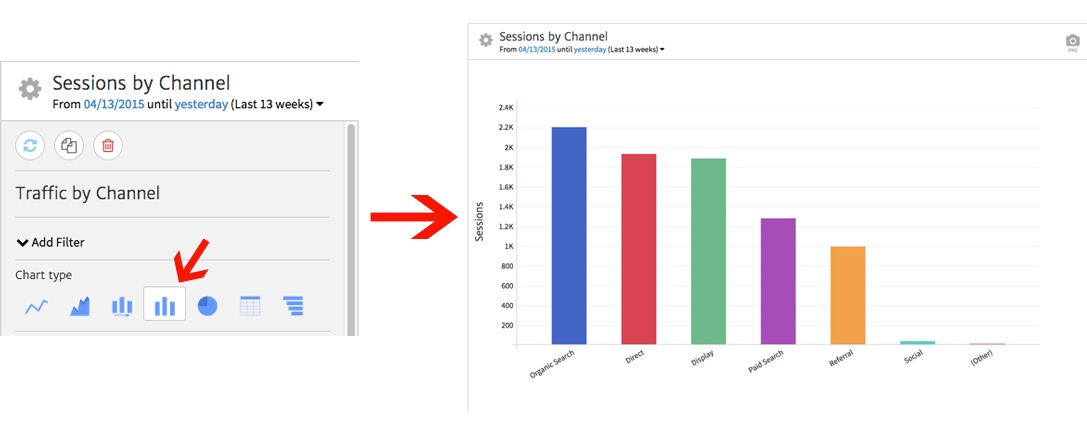
Task: Select the pie chart type
Action: (207, 306)
